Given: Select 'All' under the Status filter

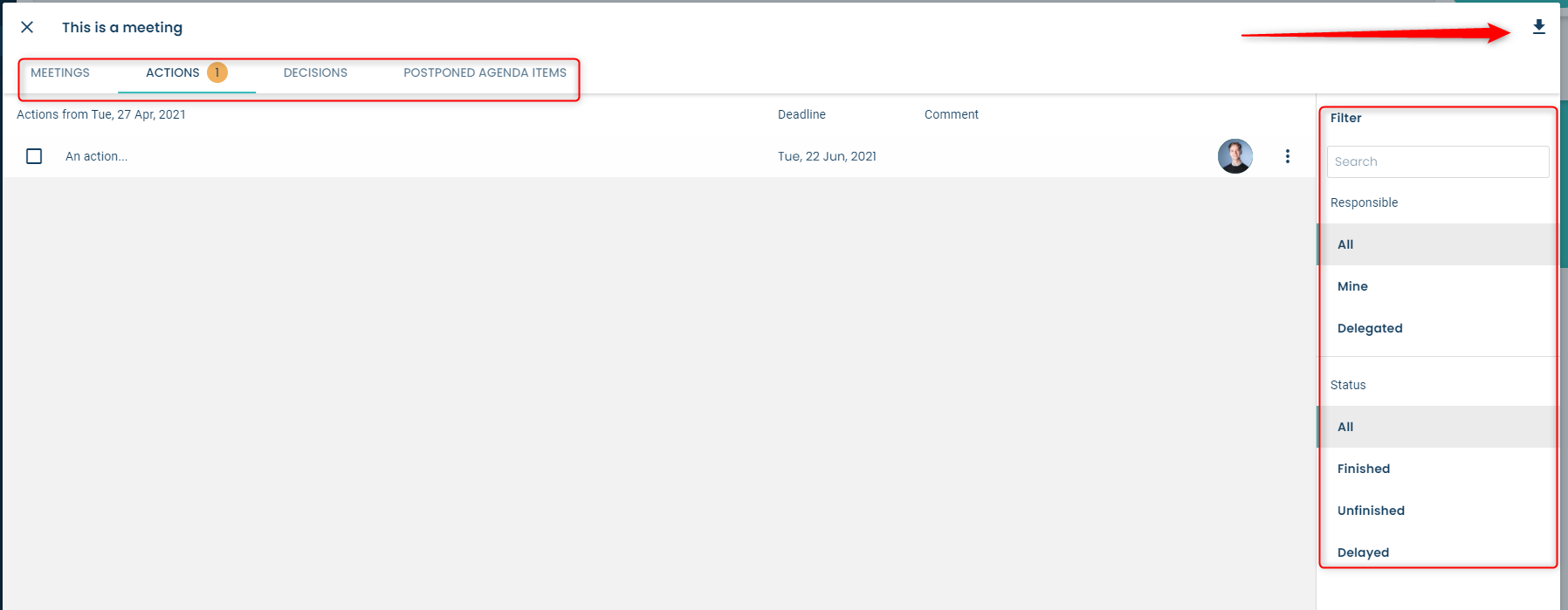Looking at the screenshot, I should point(1437,427).
